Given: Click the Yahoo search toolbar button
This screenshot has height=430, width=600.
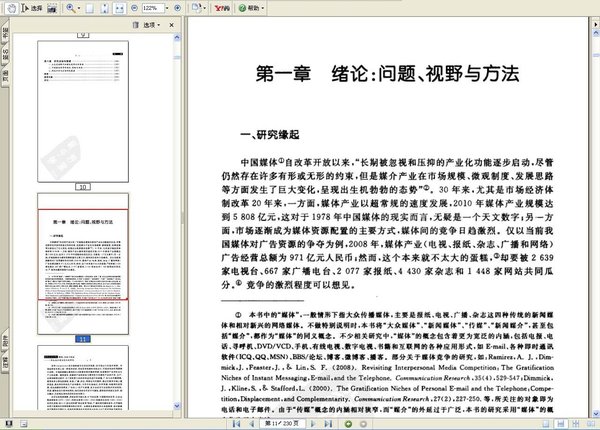Looking at the screenshot, I should tap(222, 8).
